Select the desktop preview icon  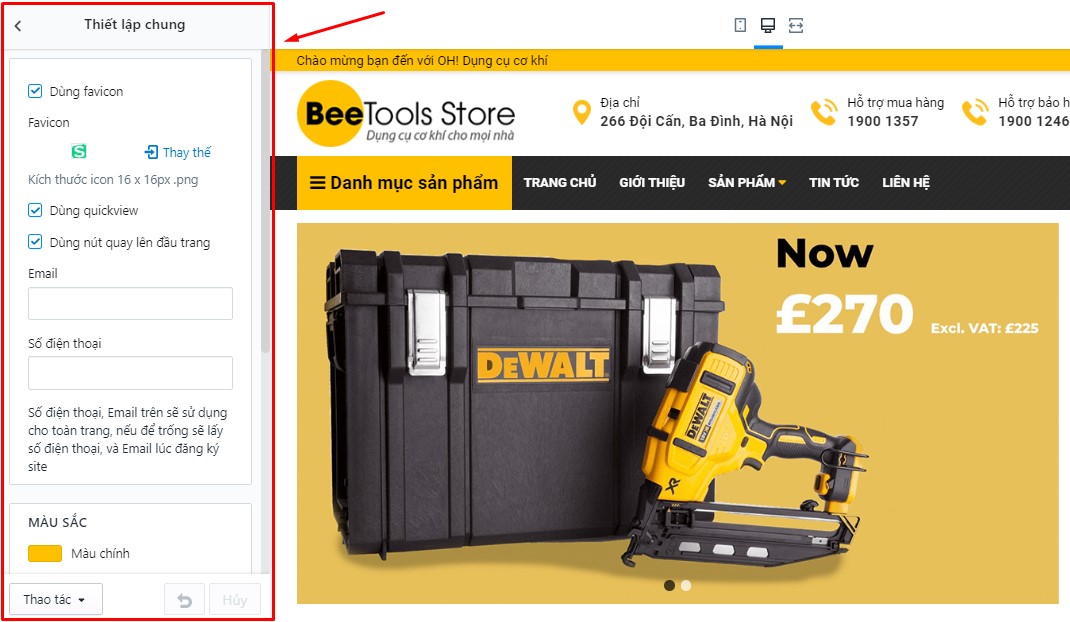(x=768, y=25)
